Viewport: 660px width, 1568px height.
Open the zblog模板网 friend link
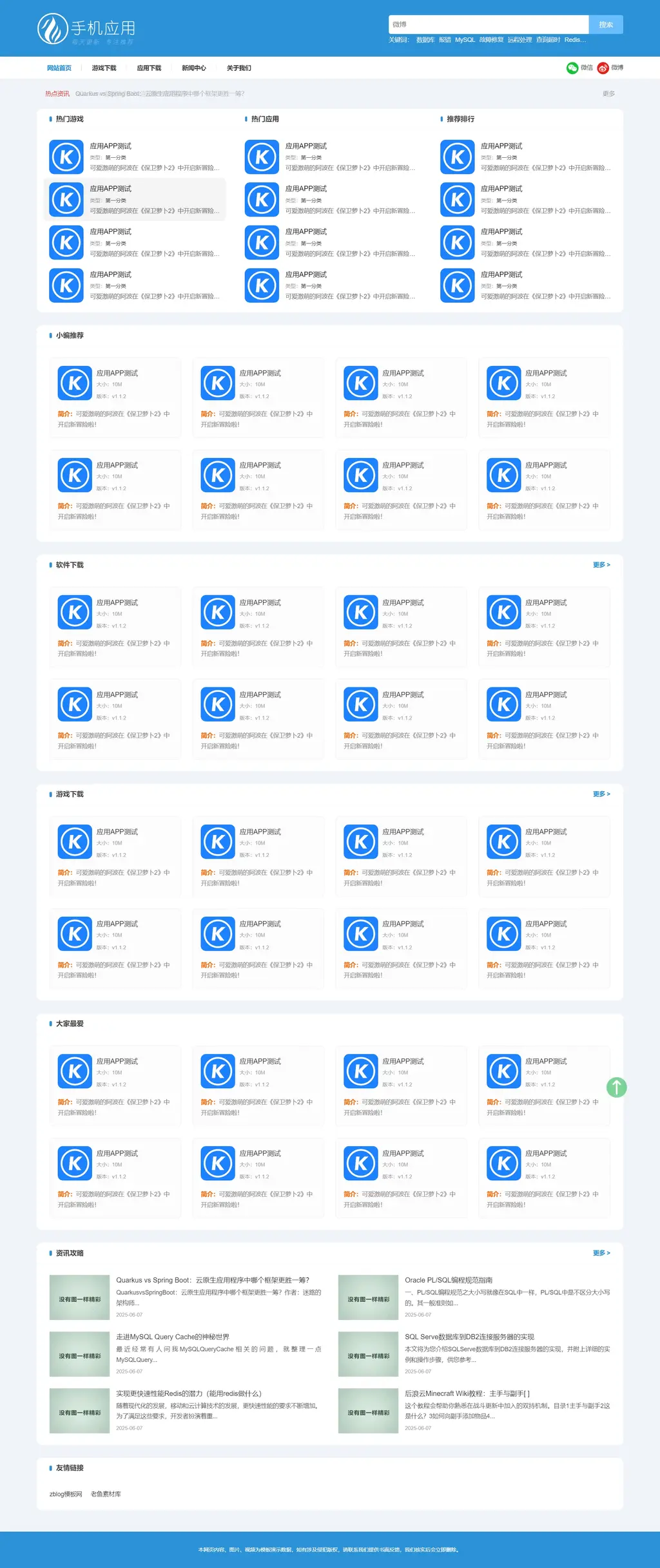(66, 1494)
